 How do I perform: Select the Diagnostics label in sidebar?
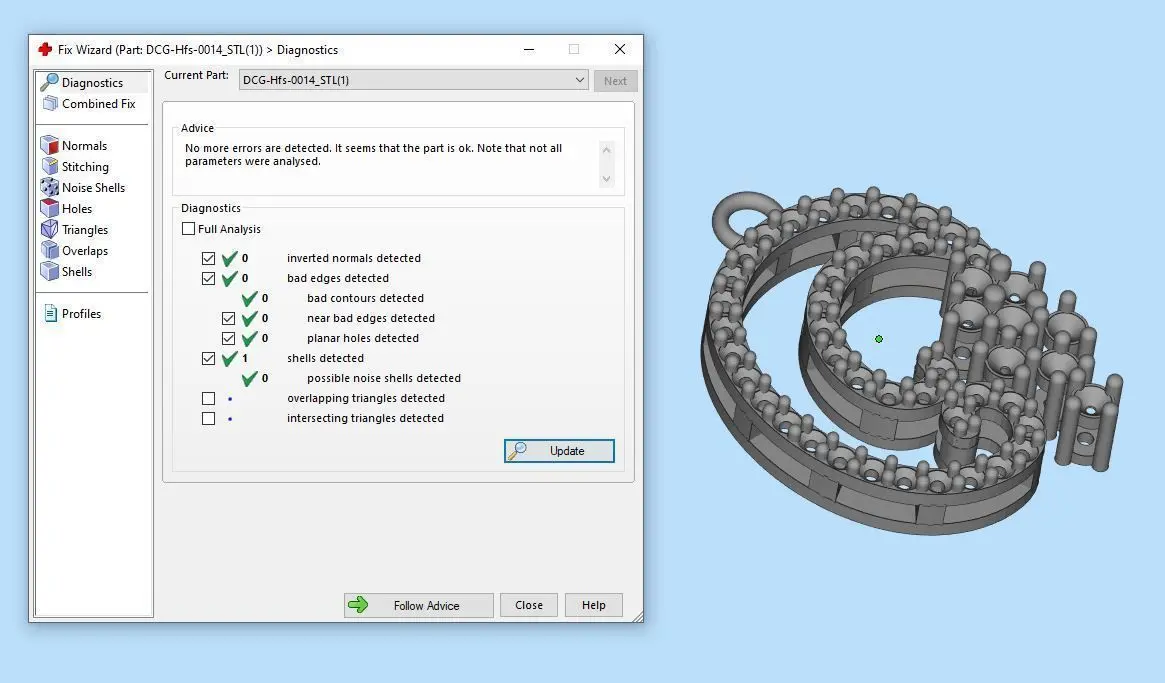click(93, 82)
